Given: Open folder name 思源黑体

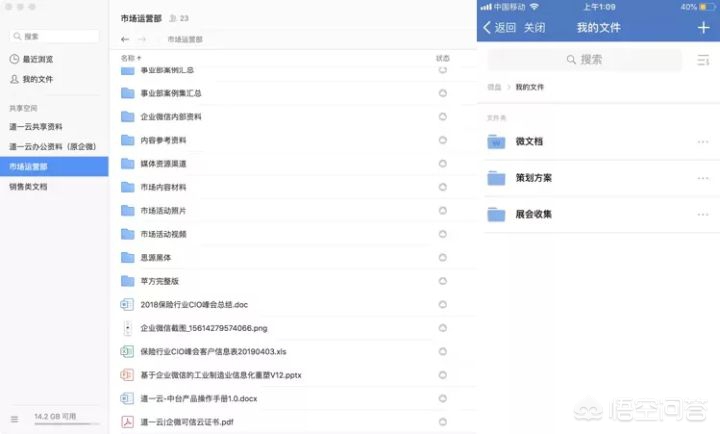Looking at the screenshot, I should pos(156,258).
